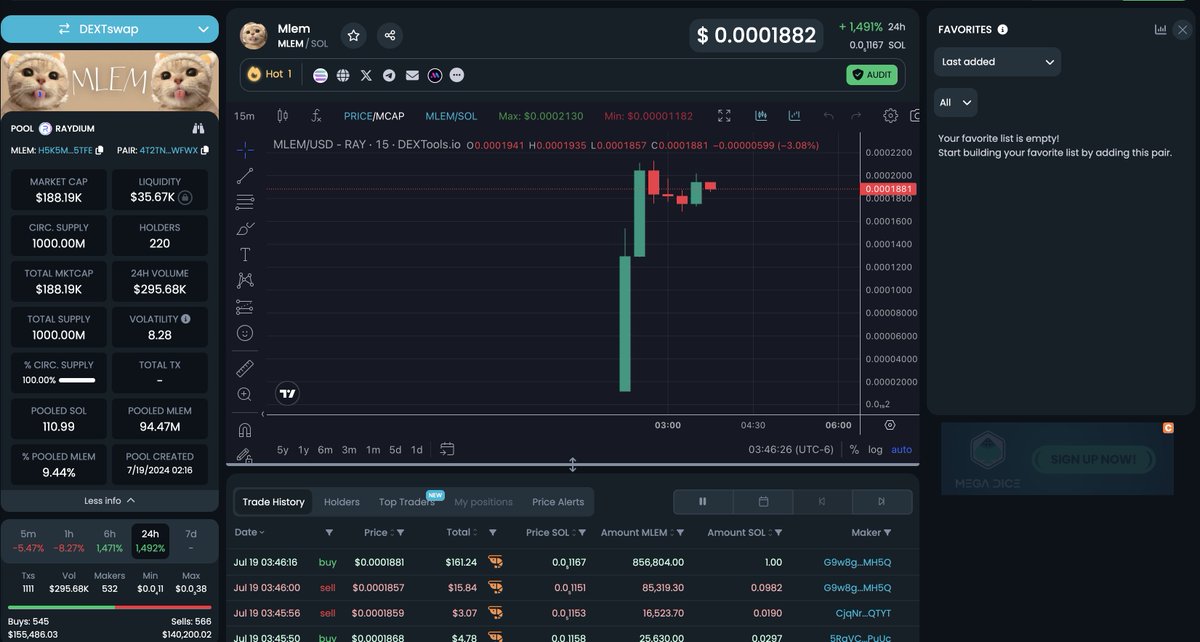Open the Price Alerts tab
Image resolution: width=1200 pixels, height=642 pixels.
558,502
